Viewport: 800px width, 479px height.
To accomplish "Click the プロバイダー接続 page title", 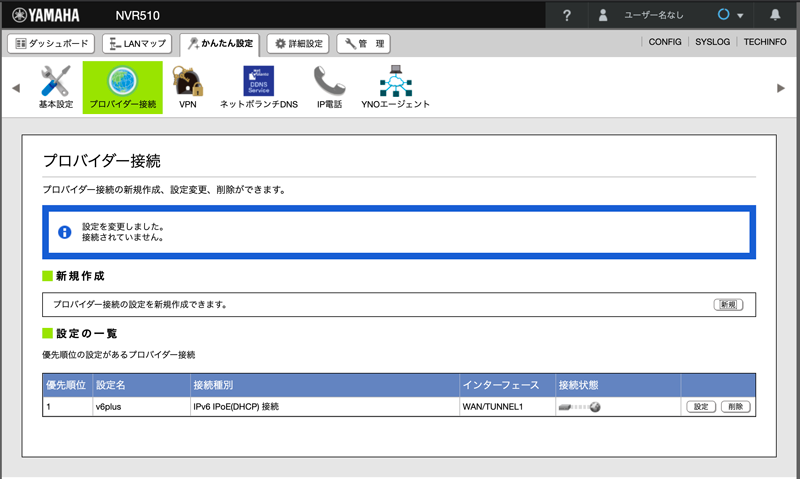I will 102,161.
